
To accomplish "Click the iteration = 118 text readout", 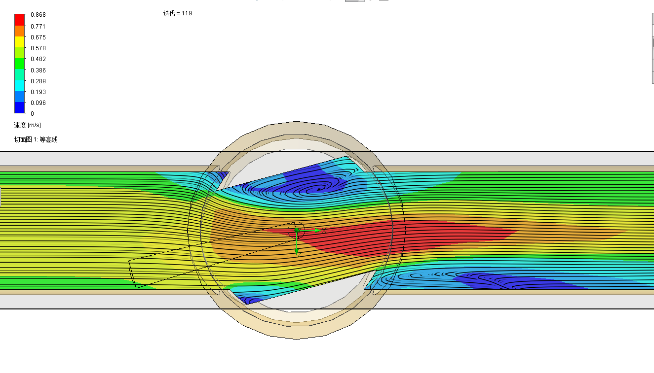I will tap(178, 13).
